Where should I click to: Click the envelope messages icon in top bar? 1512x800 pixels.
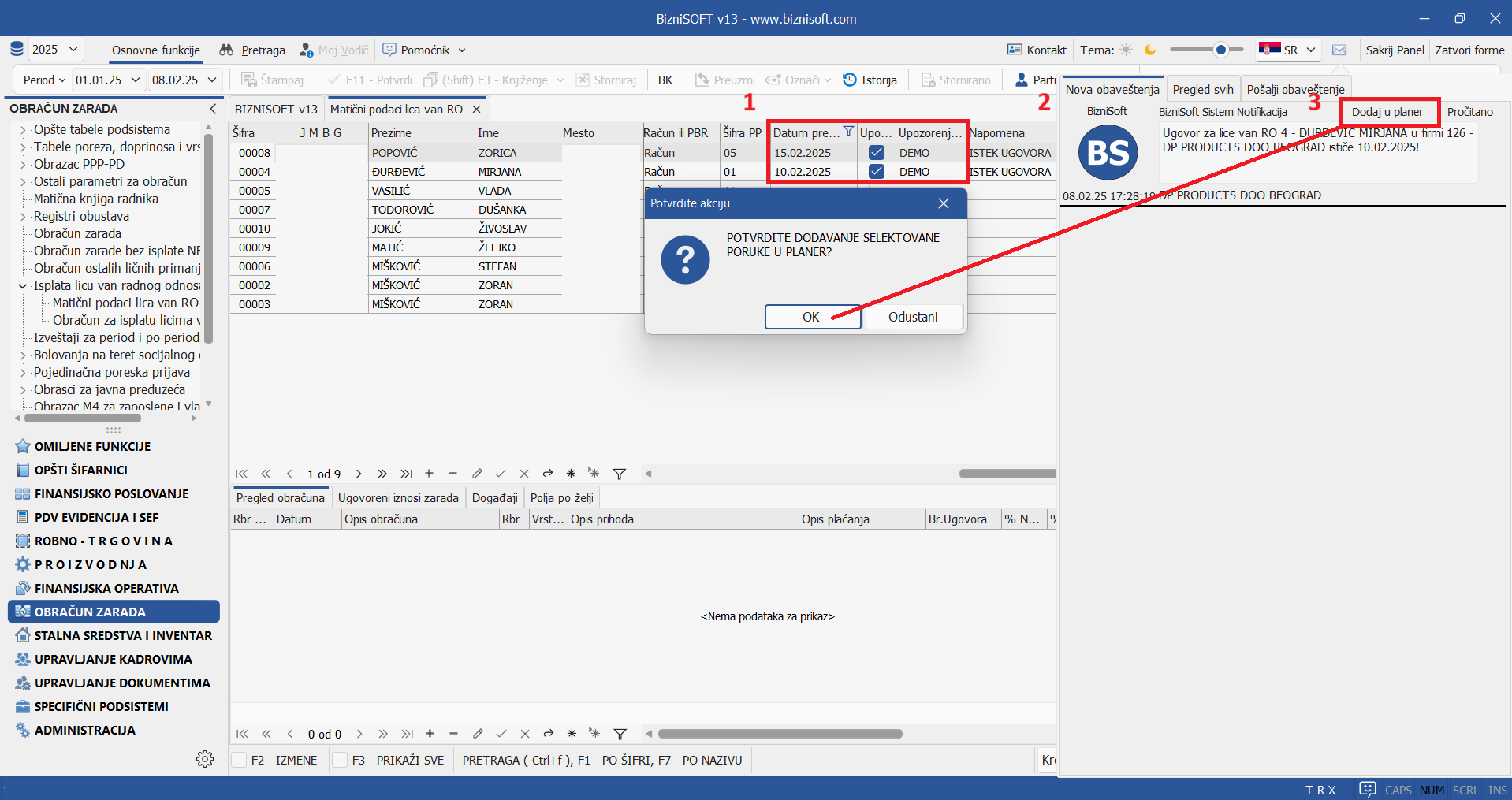pyautogui.click(x=1339, y=50)
